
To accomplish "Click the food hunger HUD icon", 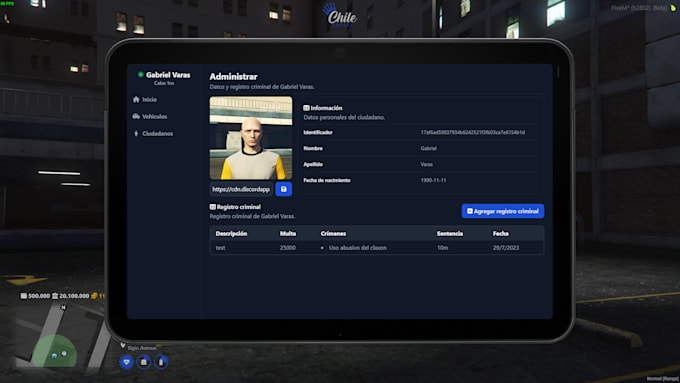I will (144, 362).
